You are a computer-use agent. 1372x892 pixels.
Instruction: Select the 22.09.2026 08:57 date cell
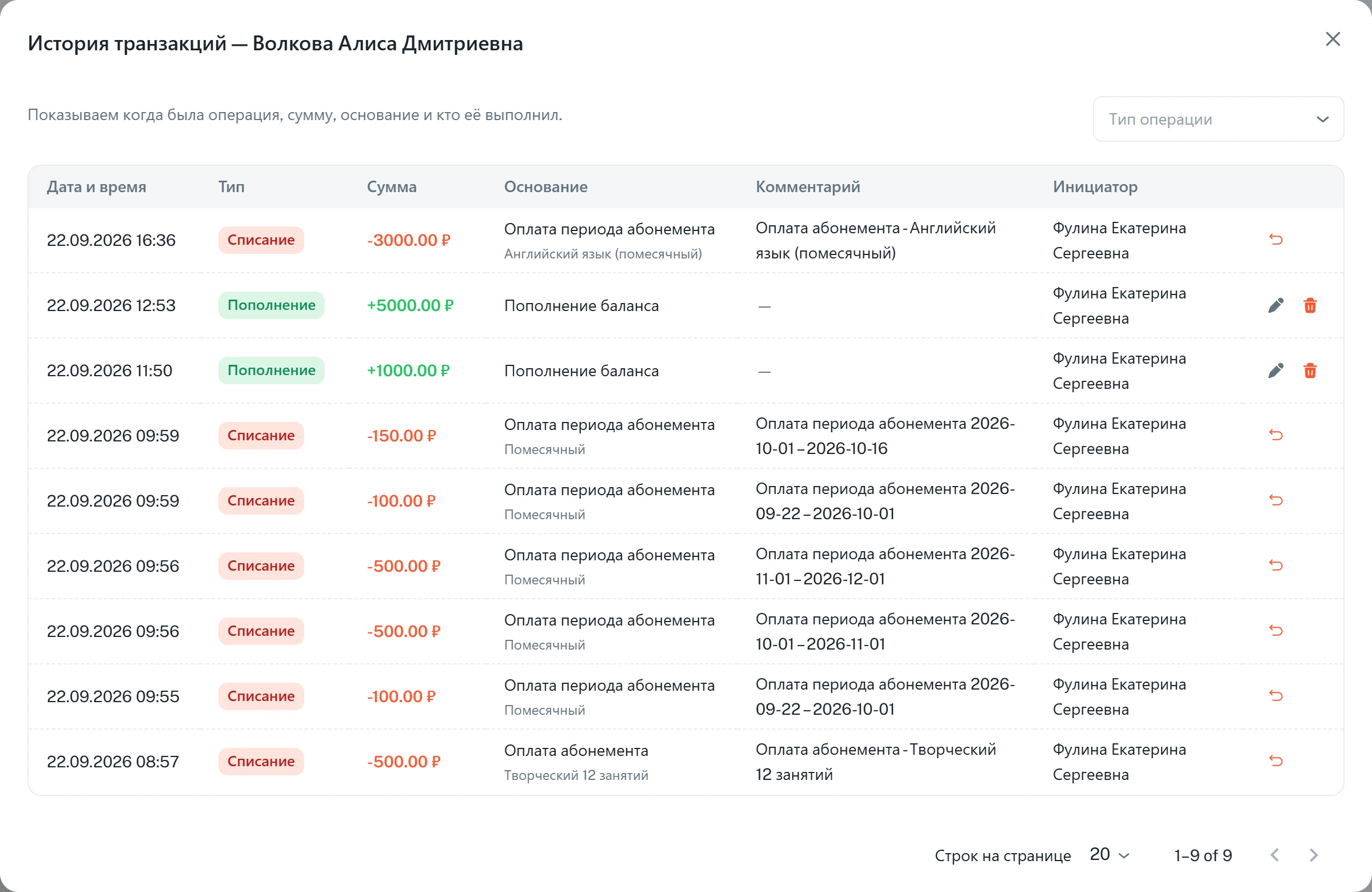pos(113,762)
